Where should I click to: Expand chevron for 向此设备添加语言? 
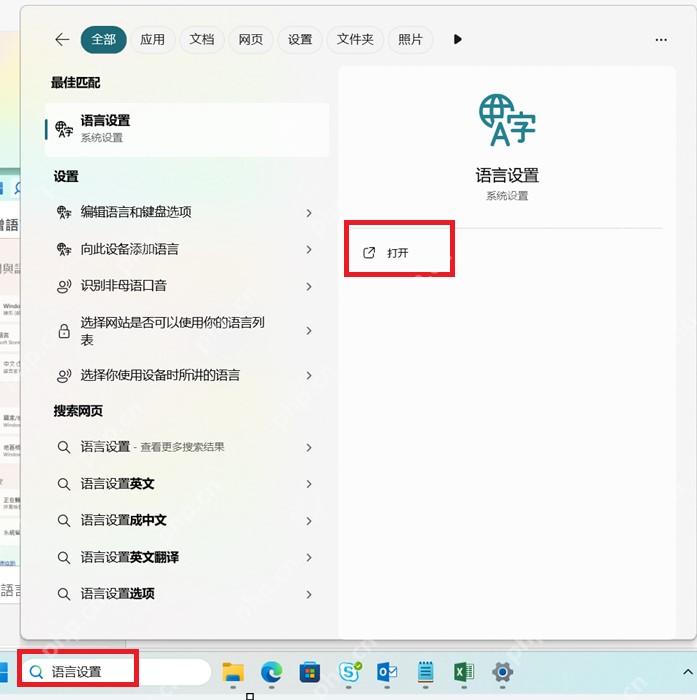(x=309, y=250)
